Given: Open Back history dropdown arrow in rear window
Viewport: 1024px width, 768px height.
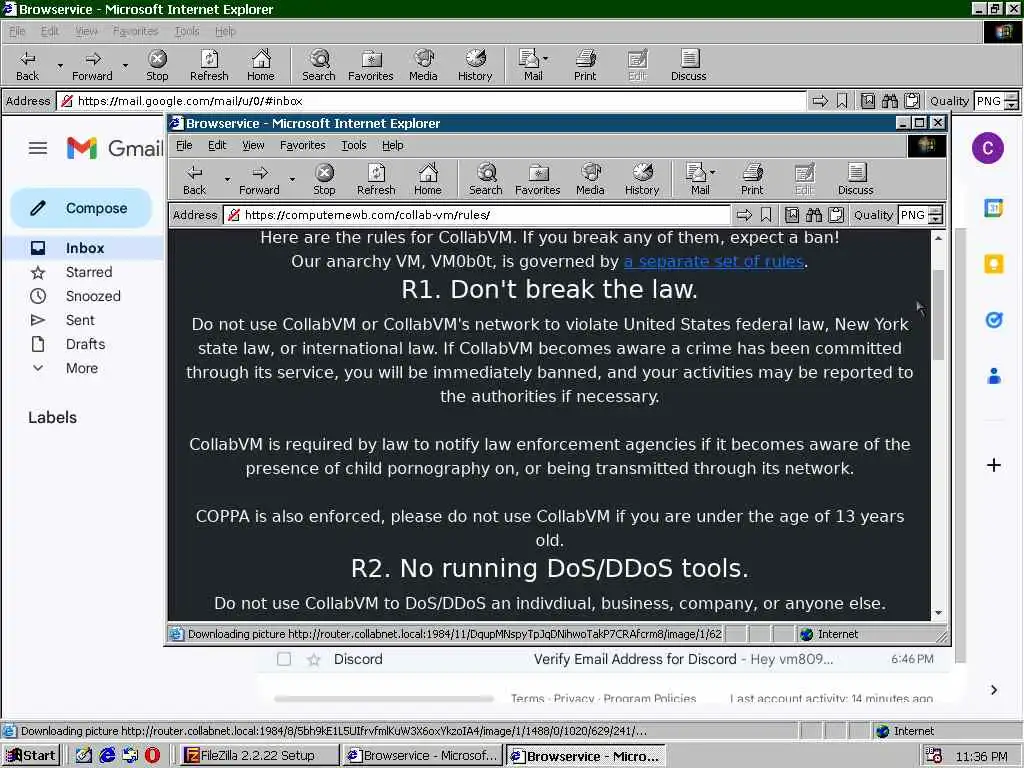Looking at the screenshot, I should point(60,65).
